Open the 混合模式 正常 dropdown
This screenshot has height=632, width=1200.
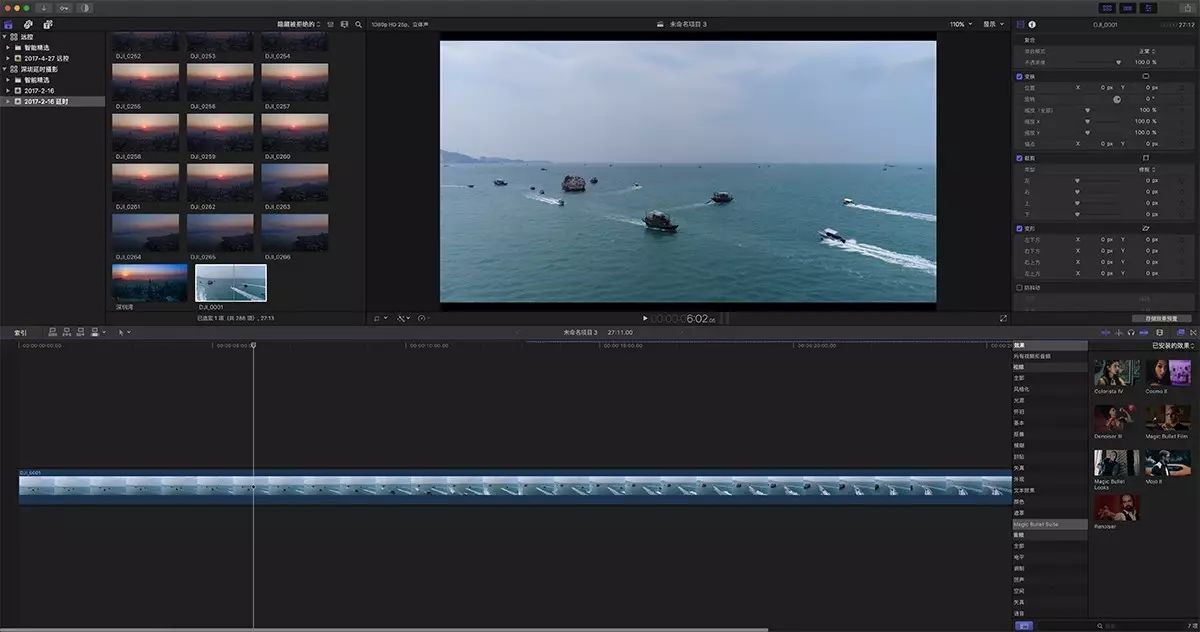coord(1146,51)
